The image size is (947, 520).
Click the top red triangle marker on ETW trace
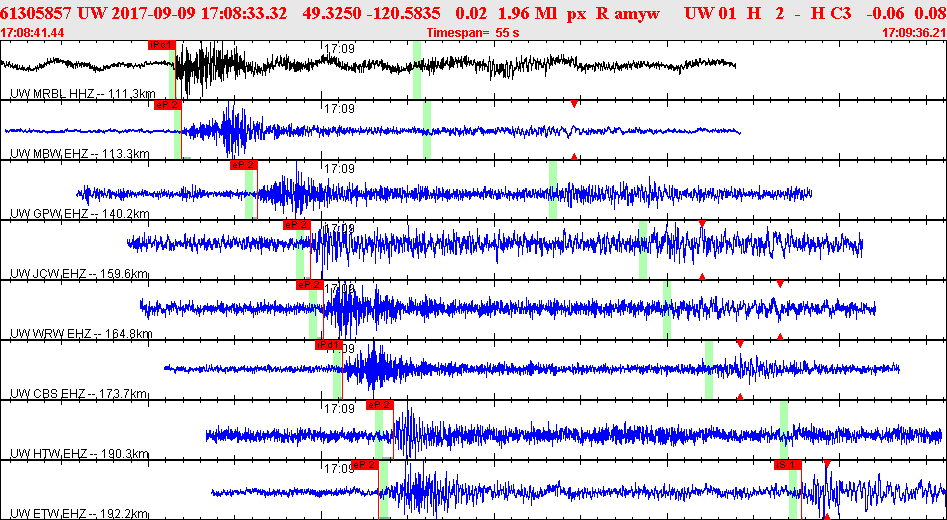click(827, 464)
